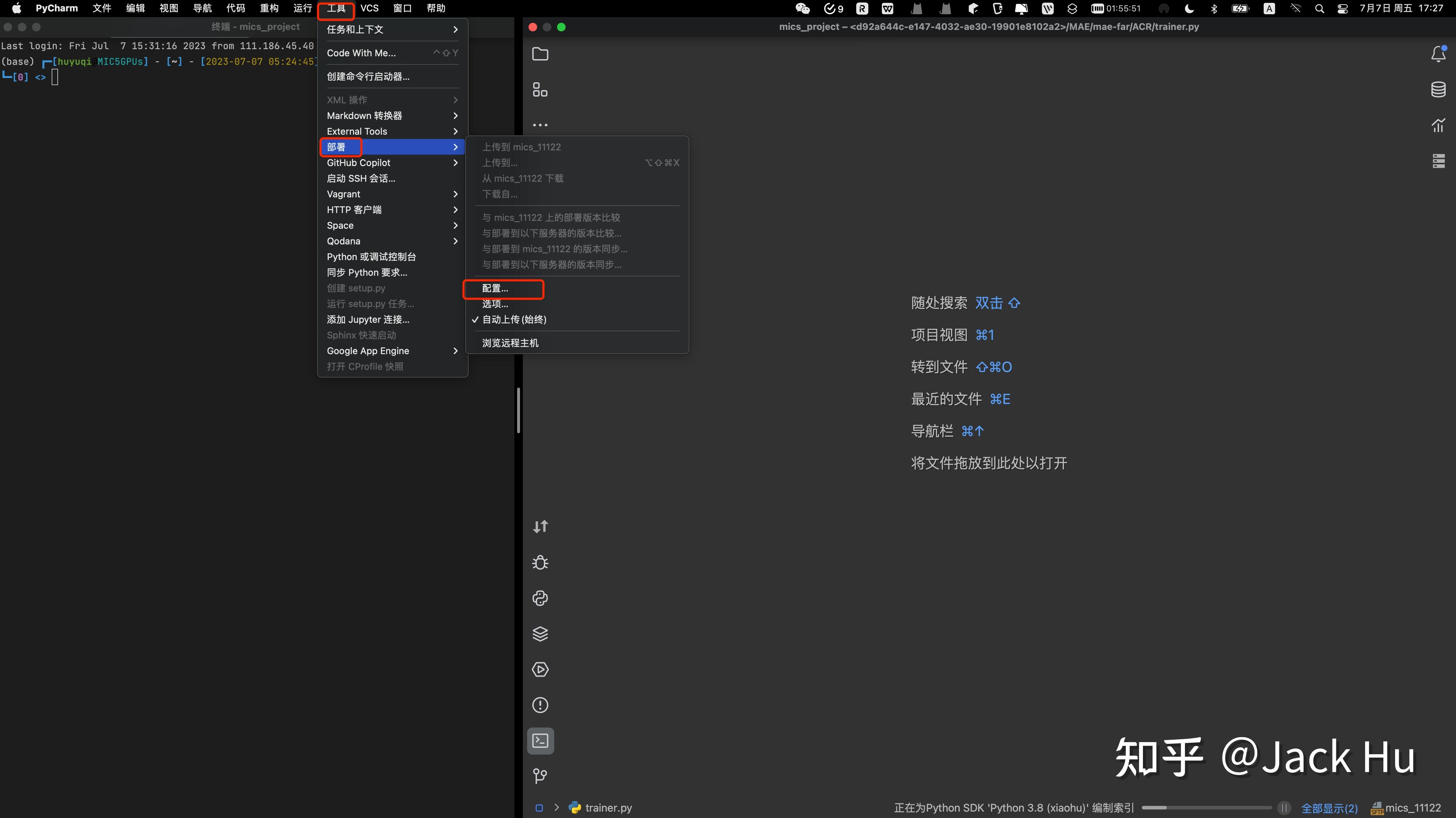Pause the Python SDK indexing
Screen dimensions: 1456x818
coord(1284,808)
